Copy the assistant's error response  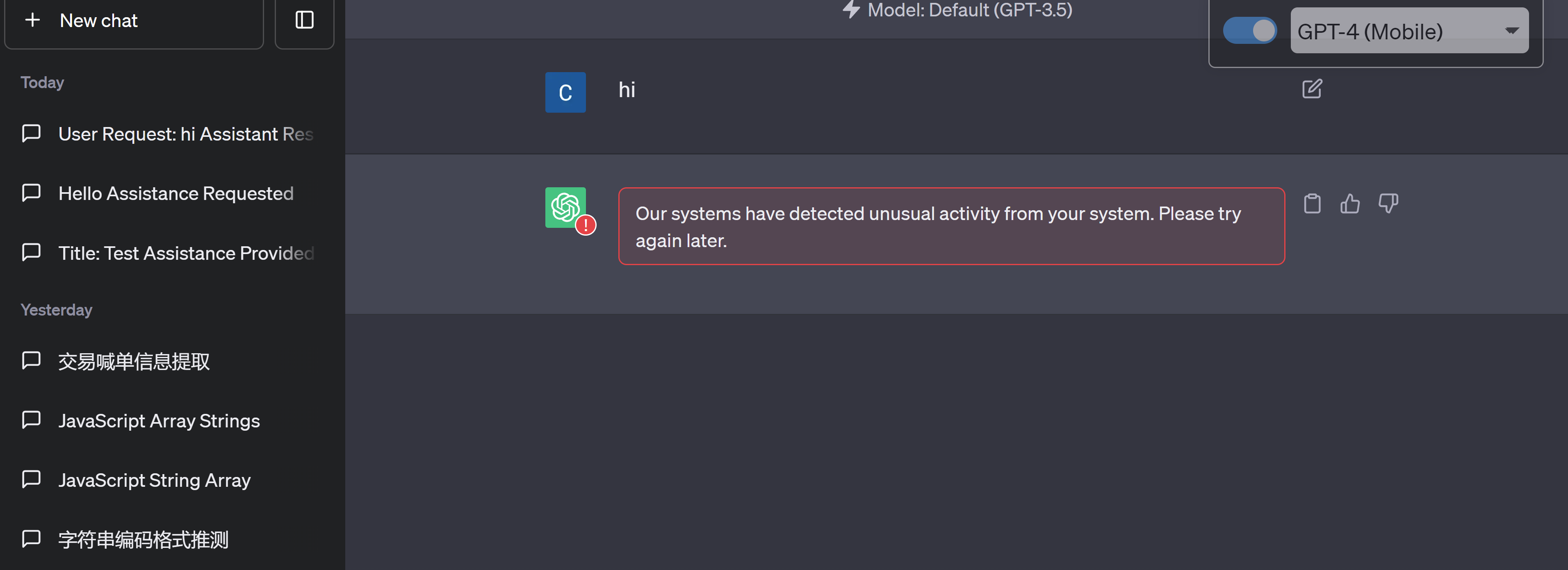(x=1312, y=203)
